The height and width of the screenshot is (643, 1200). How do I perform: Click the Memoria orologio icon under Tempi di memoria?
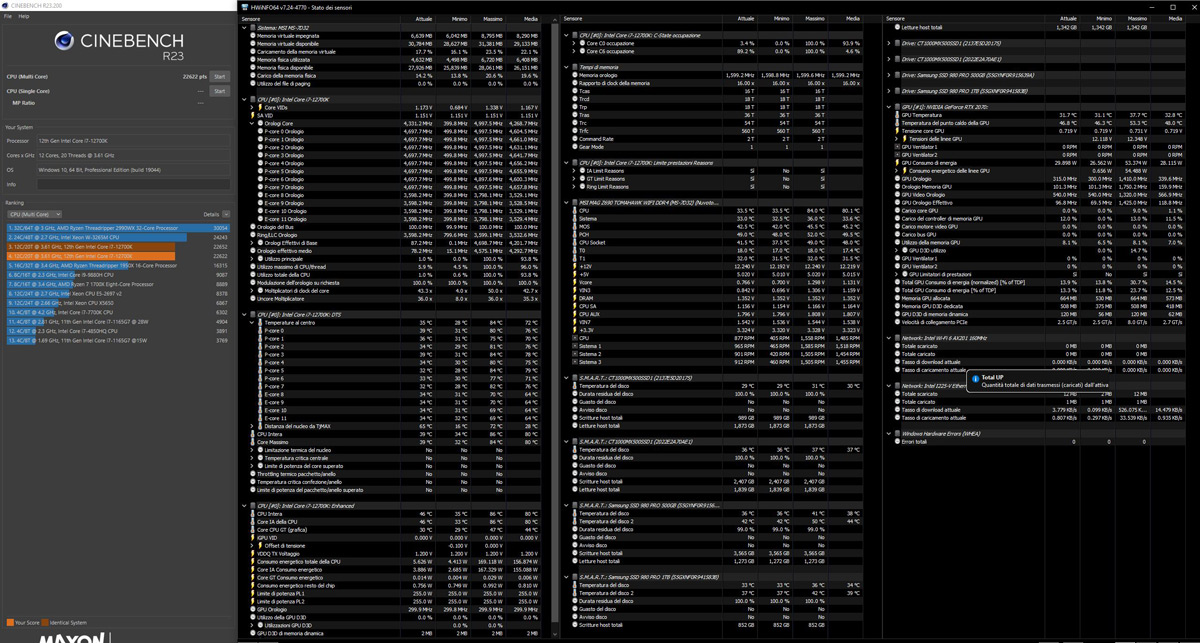[x=575, y=75]
